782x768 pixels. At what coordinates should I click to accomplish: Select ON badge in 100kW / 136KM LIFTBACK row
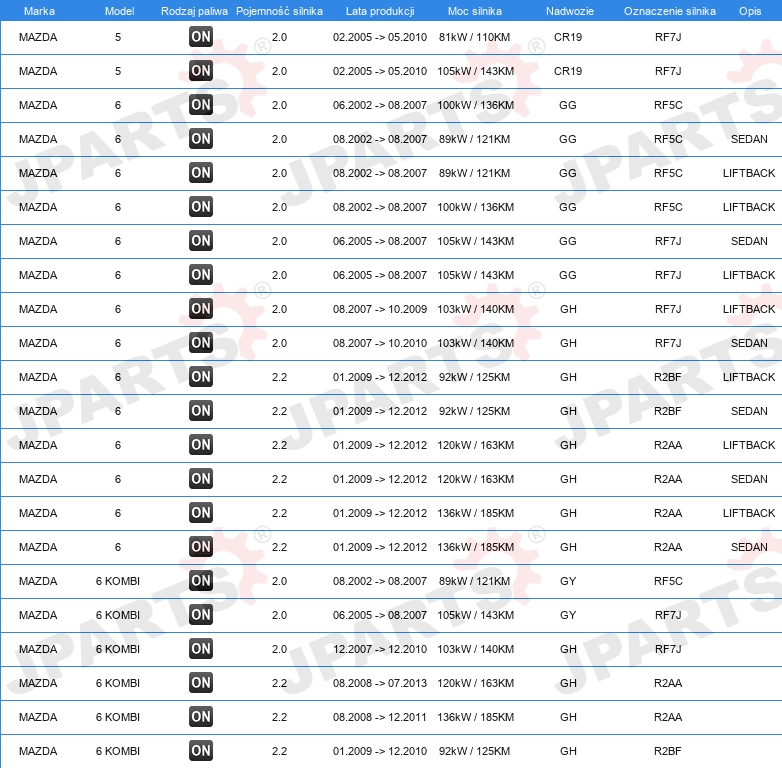[x=201, y=206]
